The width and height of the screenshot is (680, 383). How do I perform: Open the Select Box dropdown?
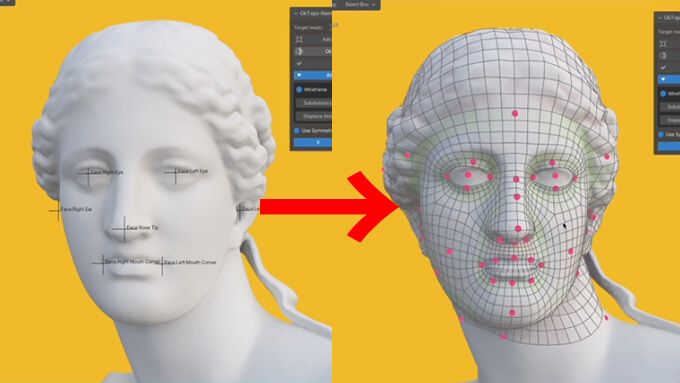358,4
